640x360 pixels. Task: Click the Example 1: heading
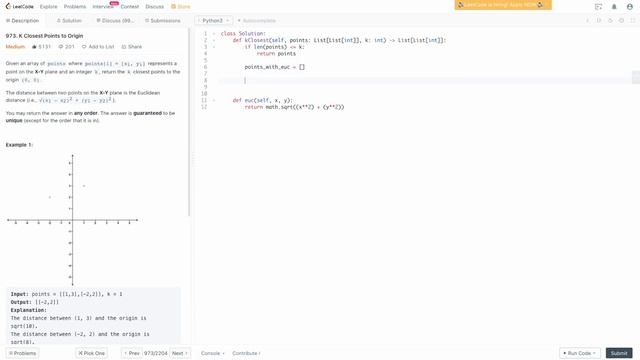(19, 145)
